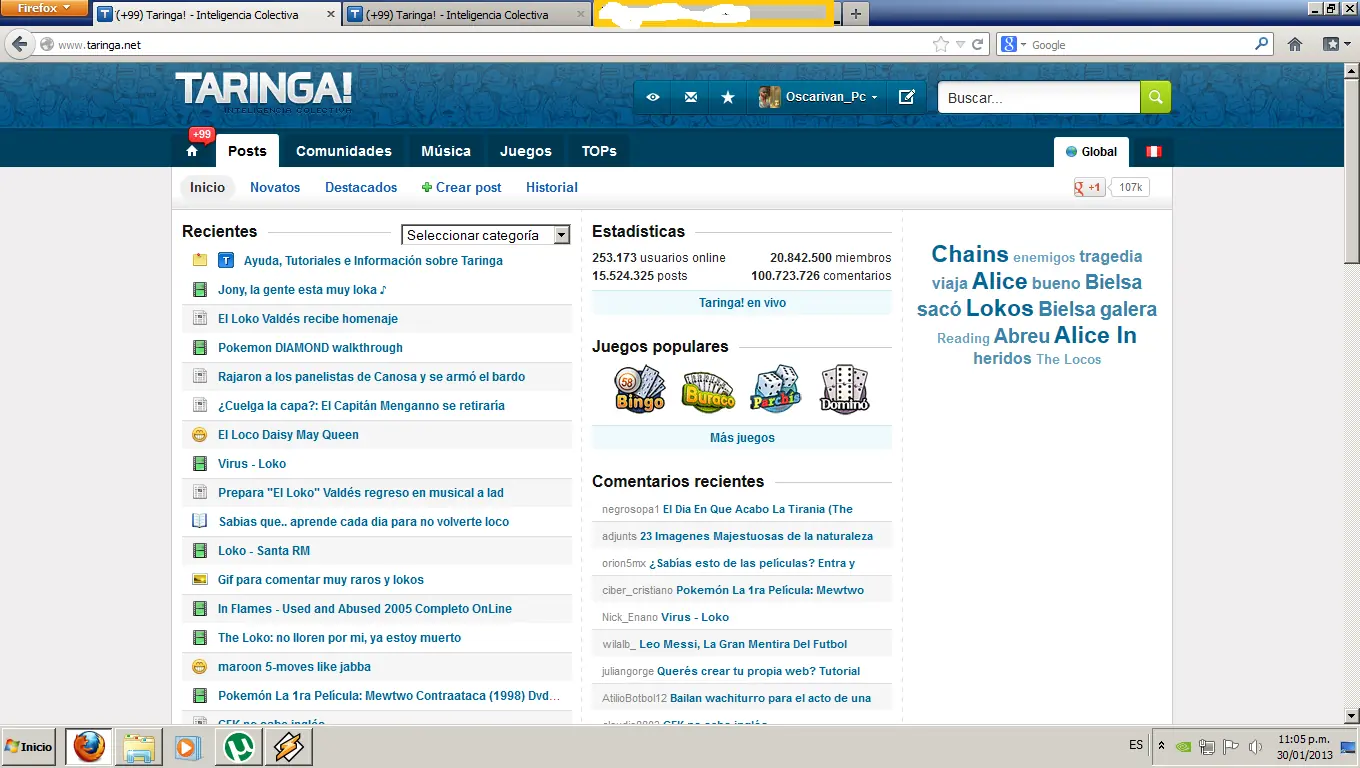Open the Dominó game icon
This screenshot has height=768, width=1360.
pyautogui.click(x=844, y=388)
